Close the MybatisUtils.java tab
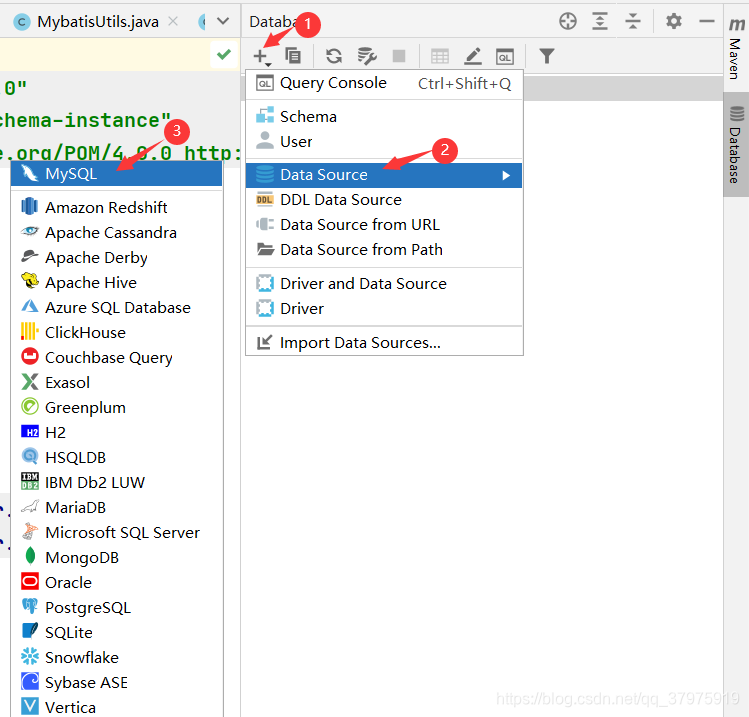 point(173,21)
